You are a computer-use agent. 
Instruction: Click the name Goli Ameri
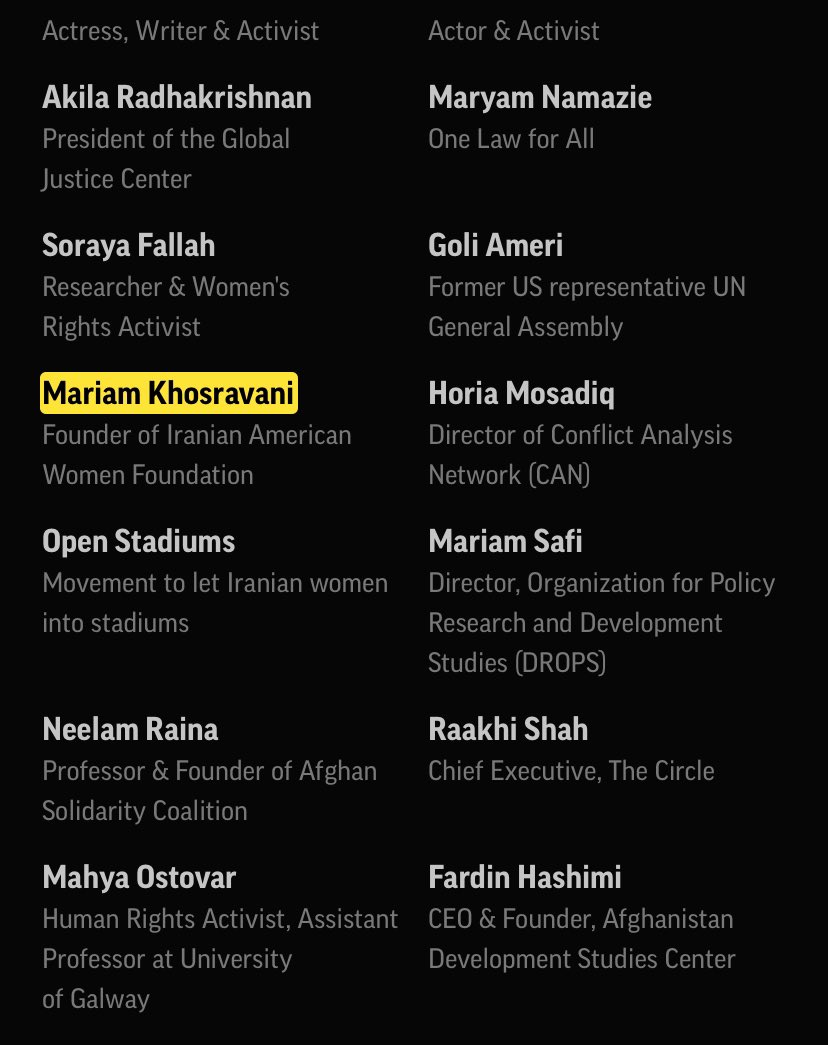point(495,246)
